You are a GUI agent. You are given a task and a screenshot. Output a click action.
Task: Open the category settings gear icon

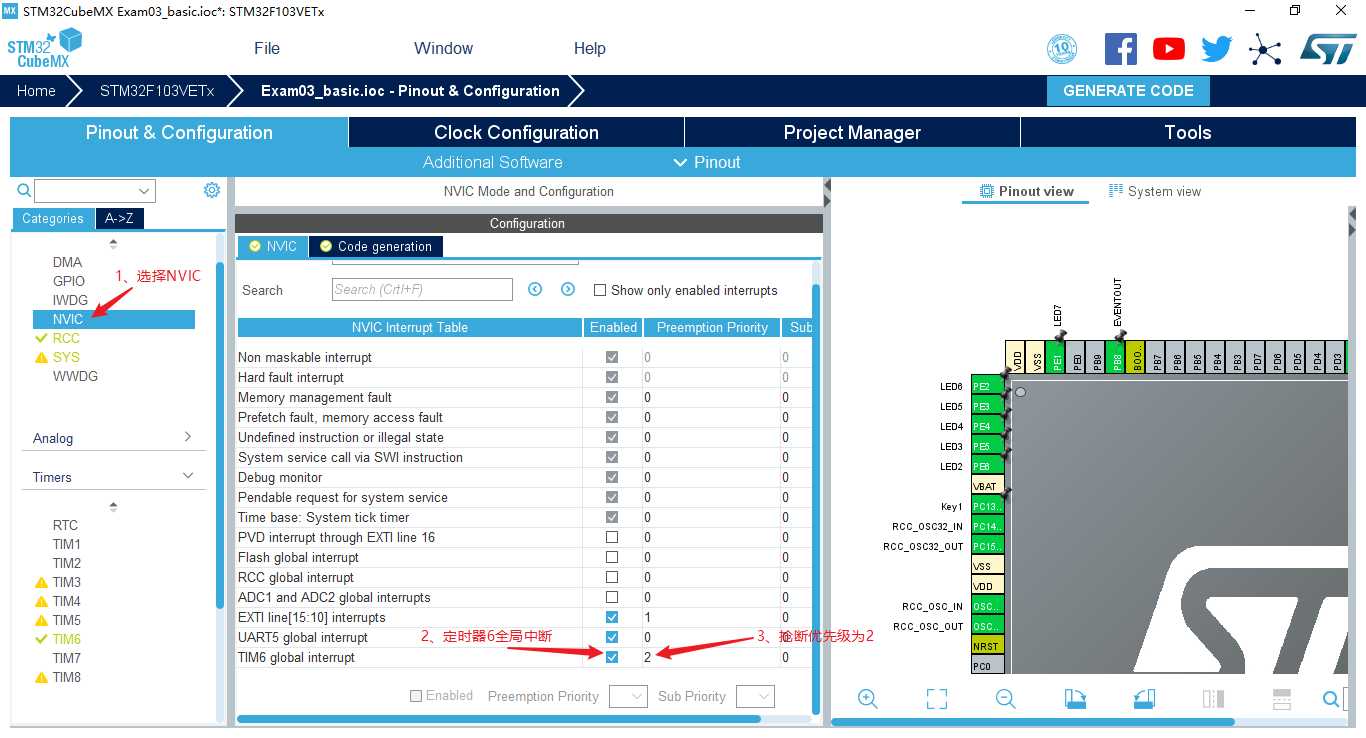click(x=211, y=190)
